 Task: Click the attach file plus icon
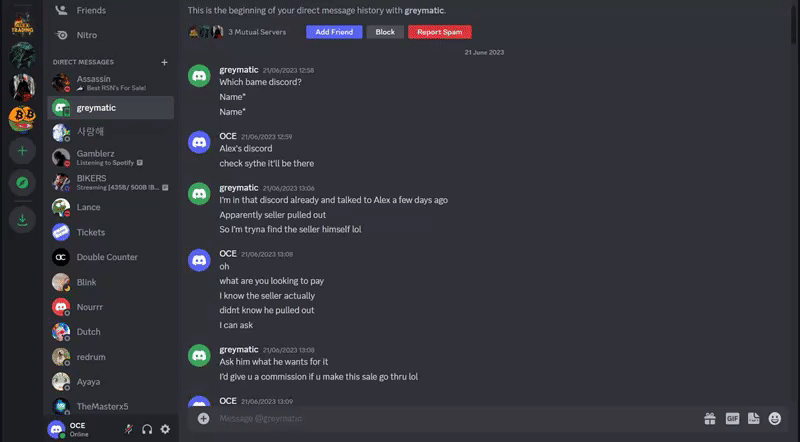click(x=204, y=419)
